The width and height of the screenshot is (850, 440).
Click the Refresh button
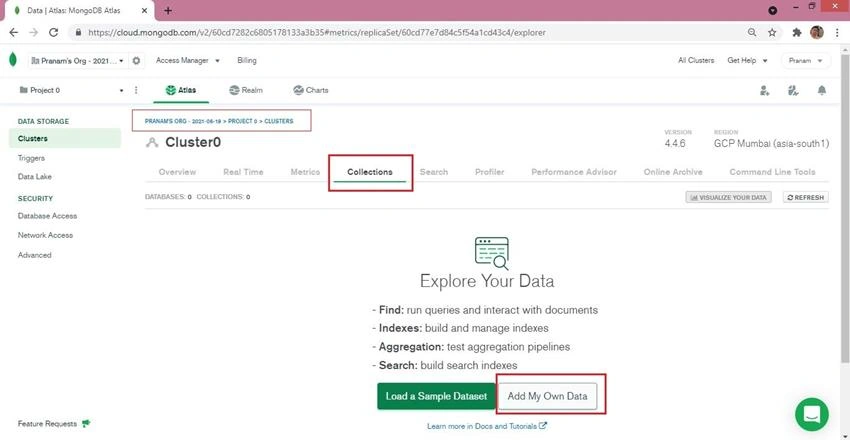tap(806, 198)
